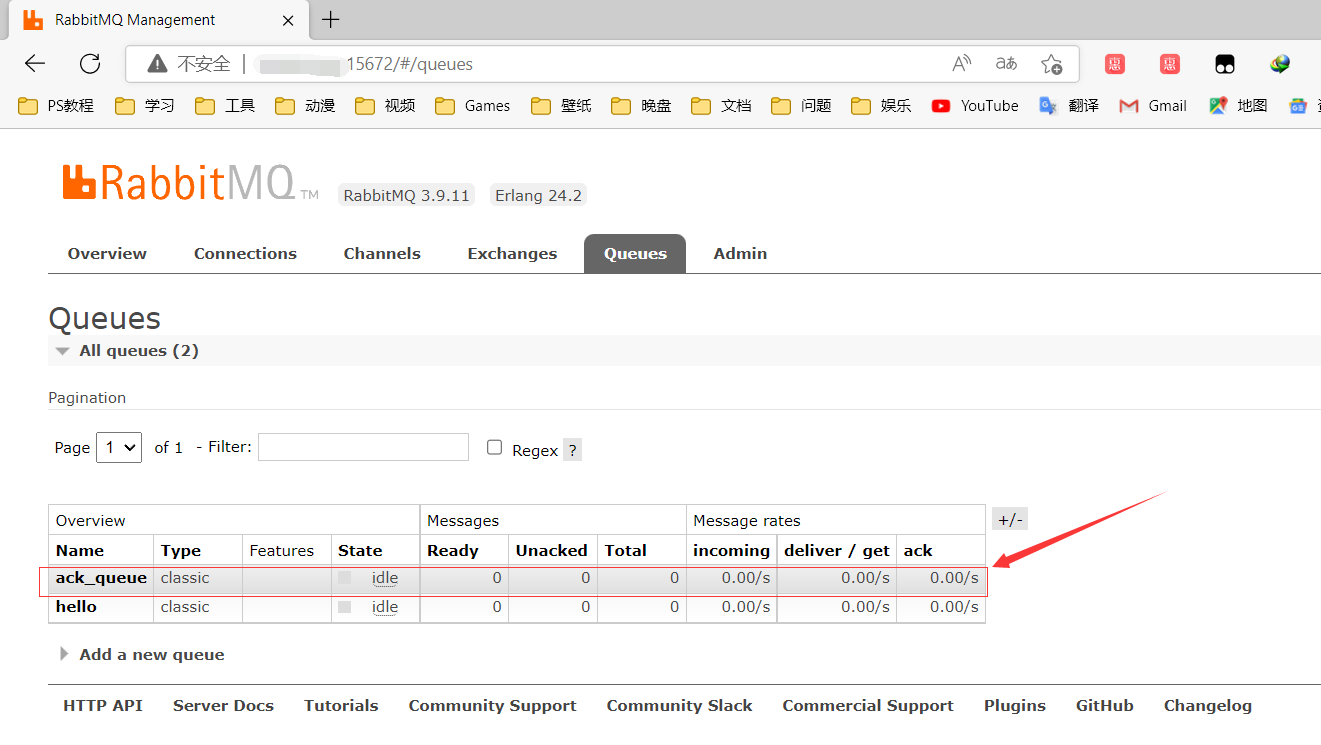Click the not-secure warning icon
Viewport: 1321px width, 745px height.
click(x=157, y=64)
